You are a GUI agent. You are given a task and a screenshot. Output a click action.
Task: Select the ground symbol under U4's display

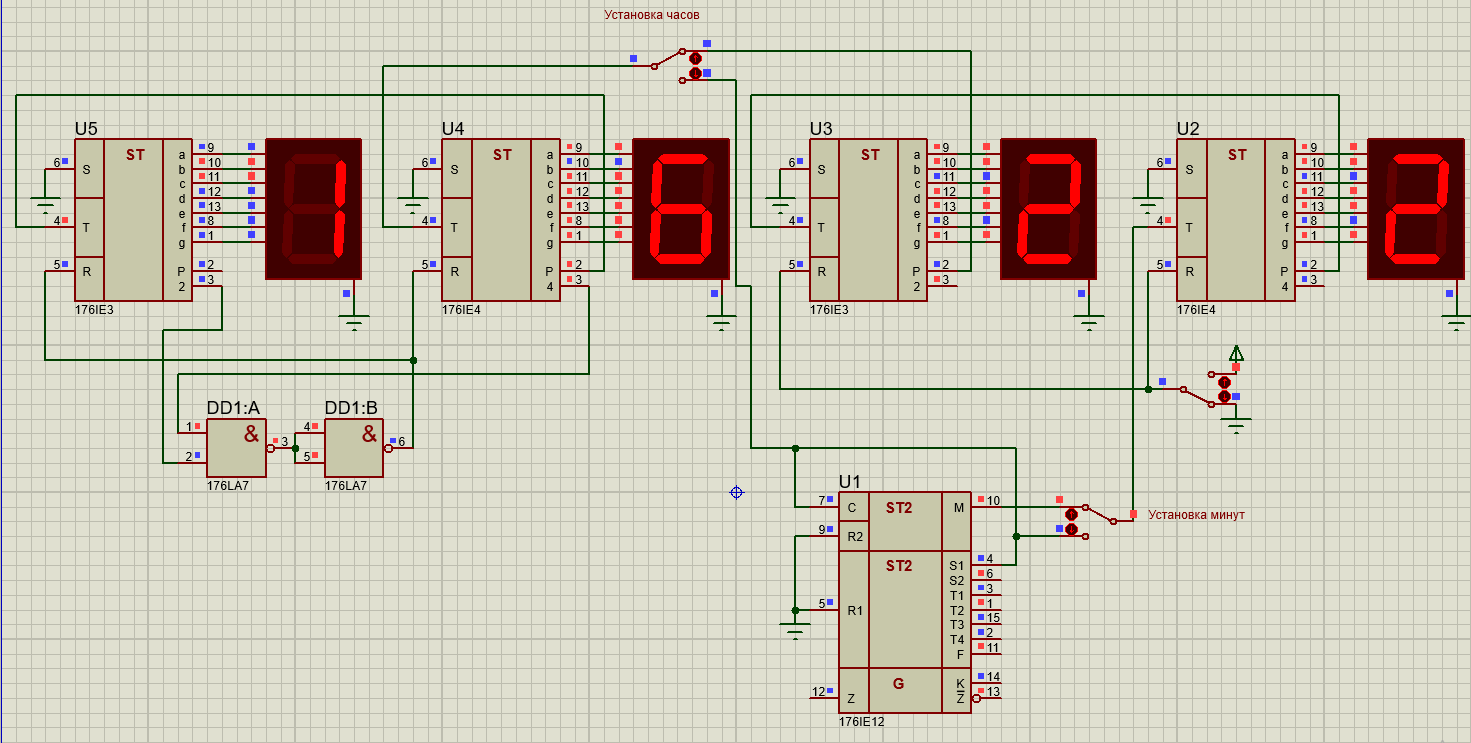click(721, 322)
